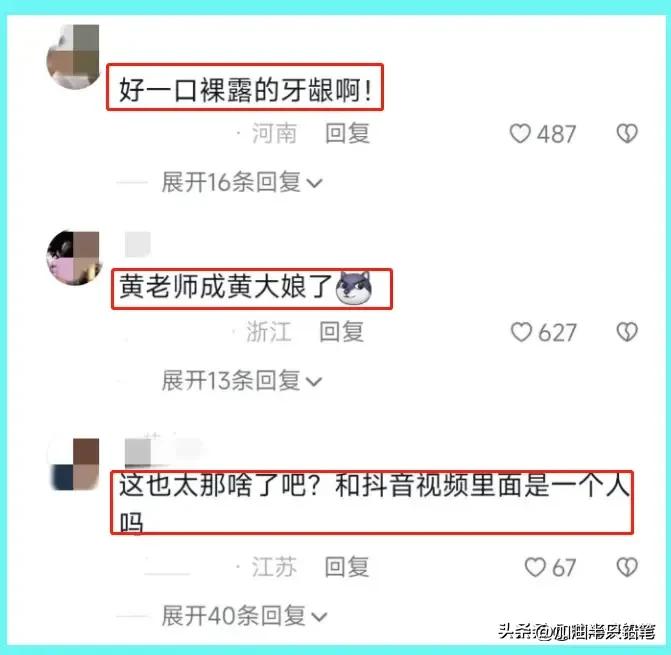Click the husky emoji in second comment
The width and height of the screenshot is (671, 655).
tap(353, 287)
